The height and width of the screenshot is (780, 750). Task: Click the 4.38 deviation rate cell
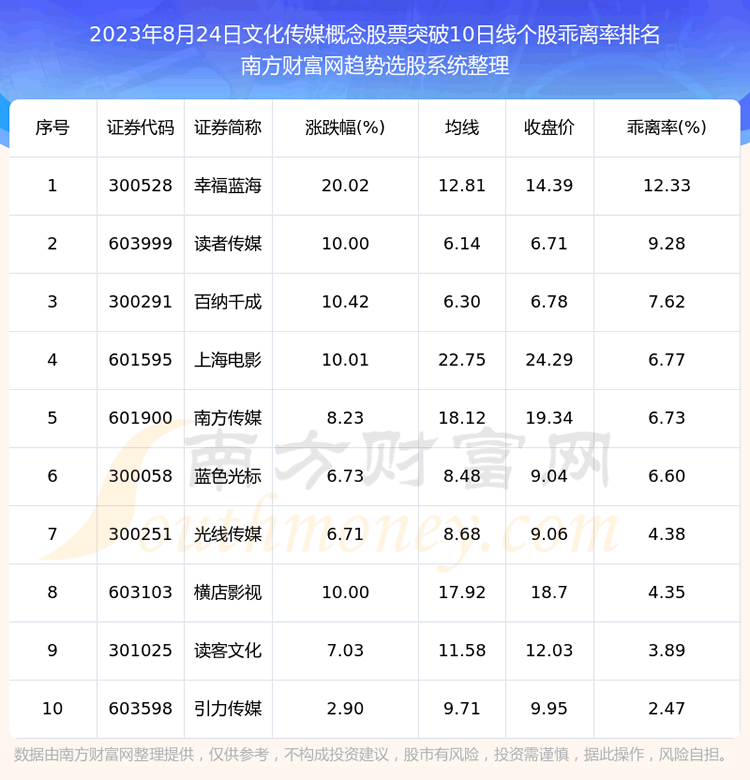666,534
